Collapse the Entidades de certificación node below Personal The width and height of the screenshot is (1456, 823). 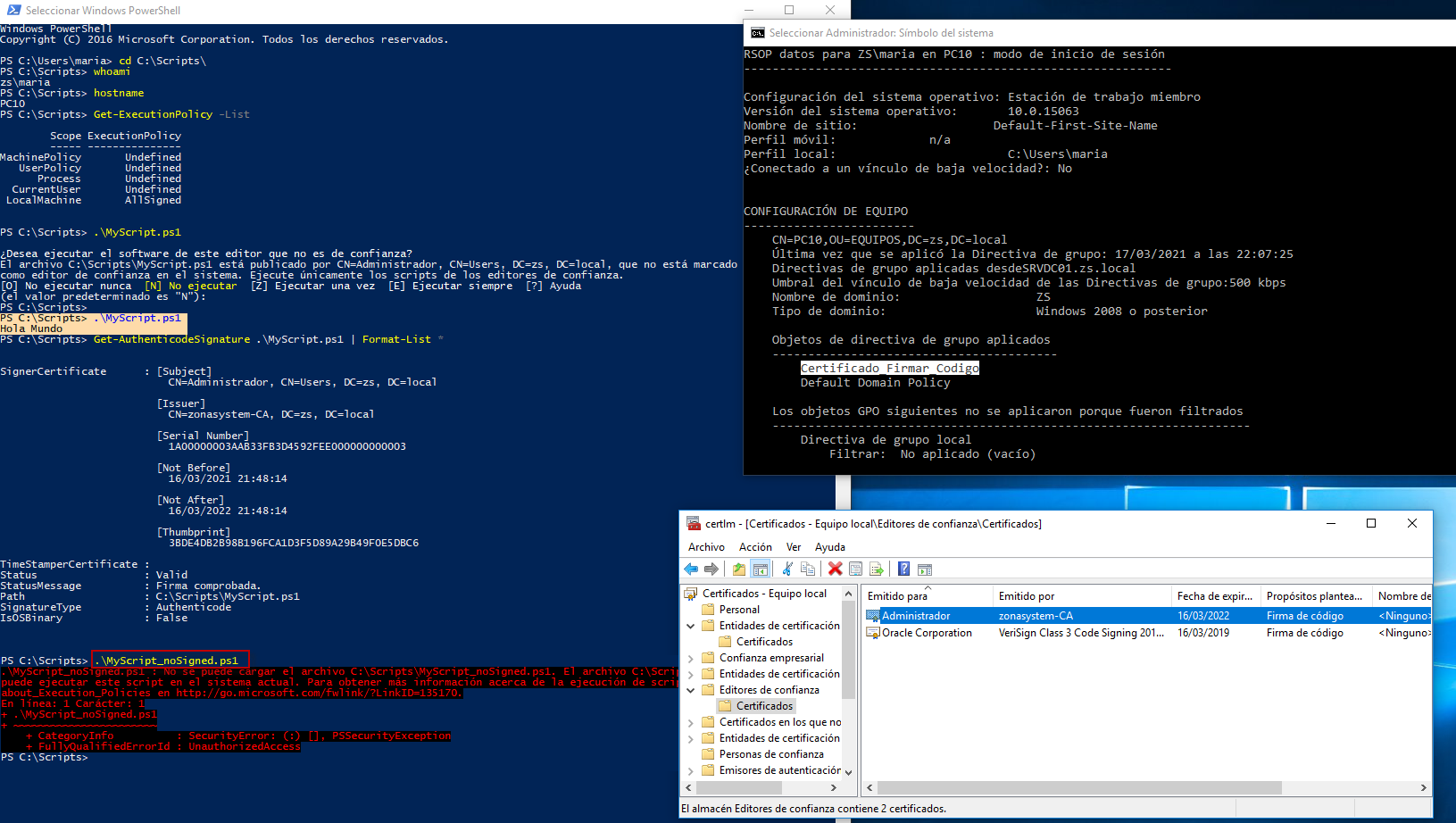690,627
